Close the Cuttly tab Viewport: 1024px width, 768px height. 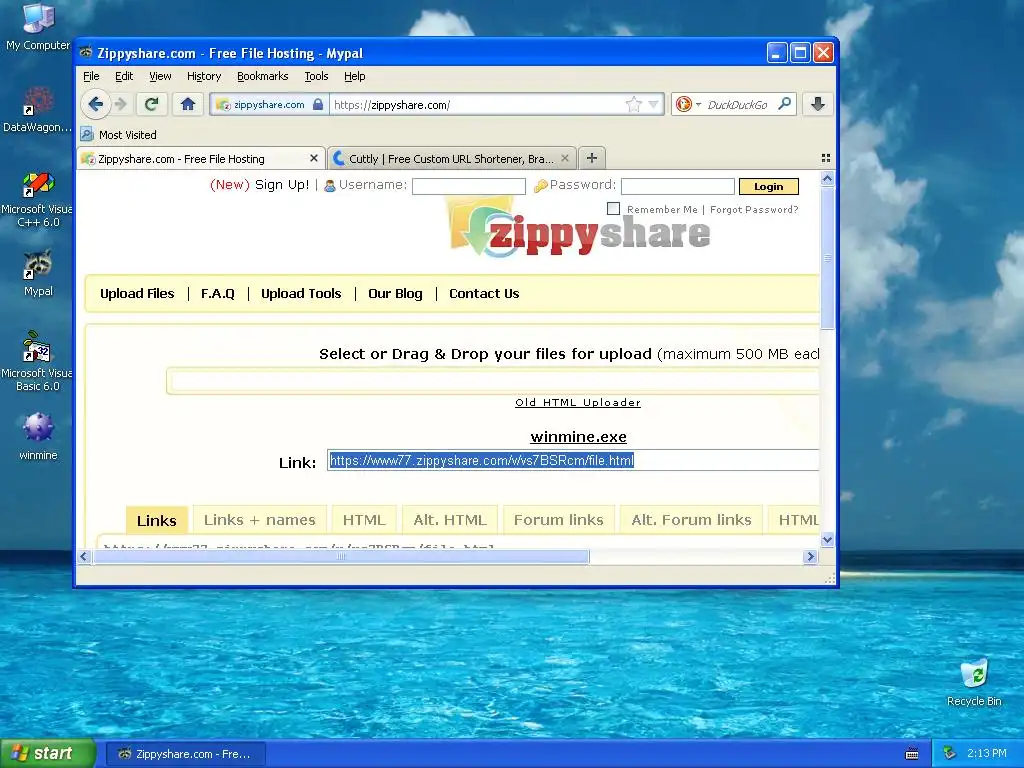coord(565,159)
